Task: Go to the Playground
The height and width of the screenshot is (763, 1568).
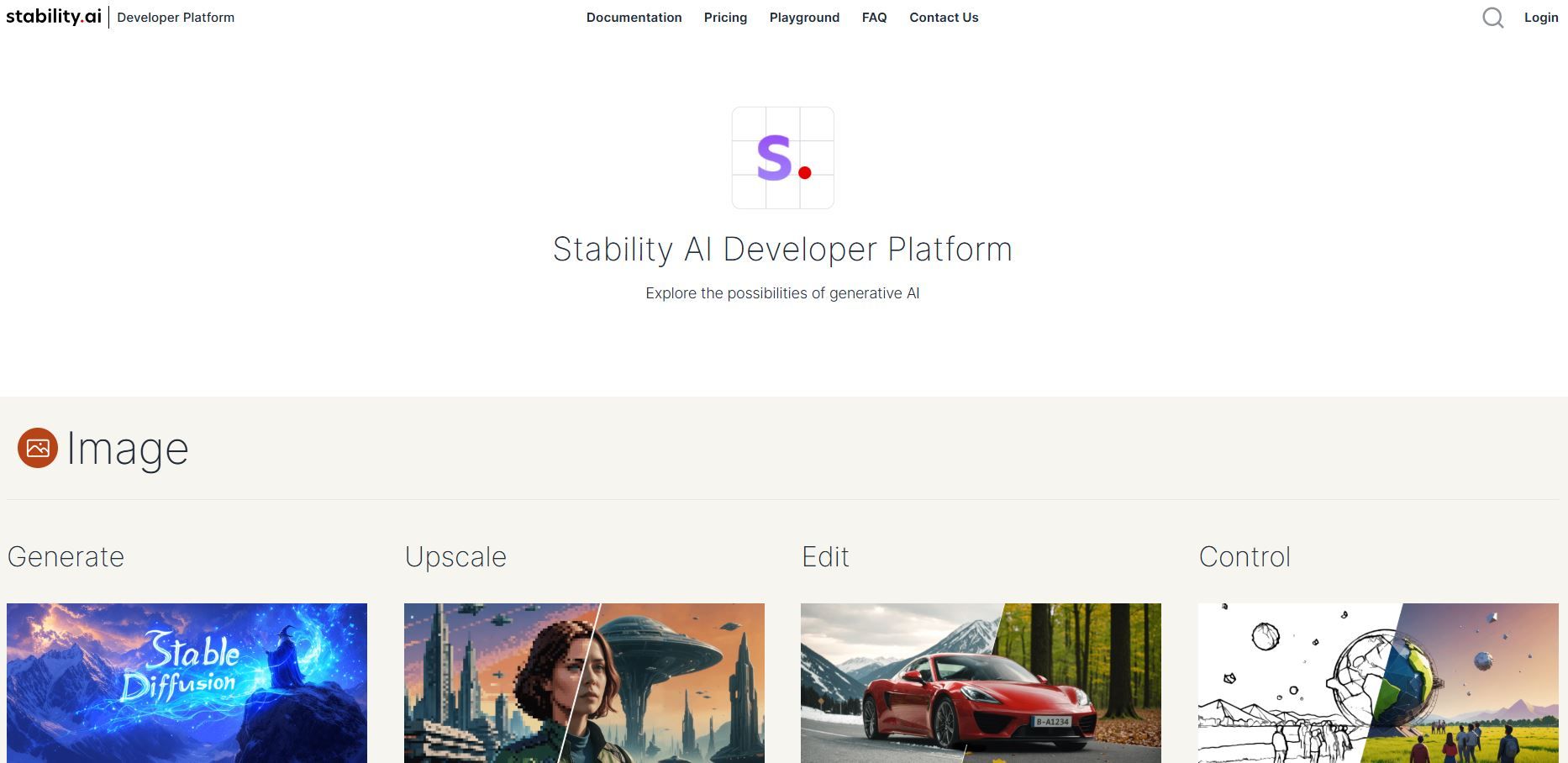Action: (x=804, y=18)
